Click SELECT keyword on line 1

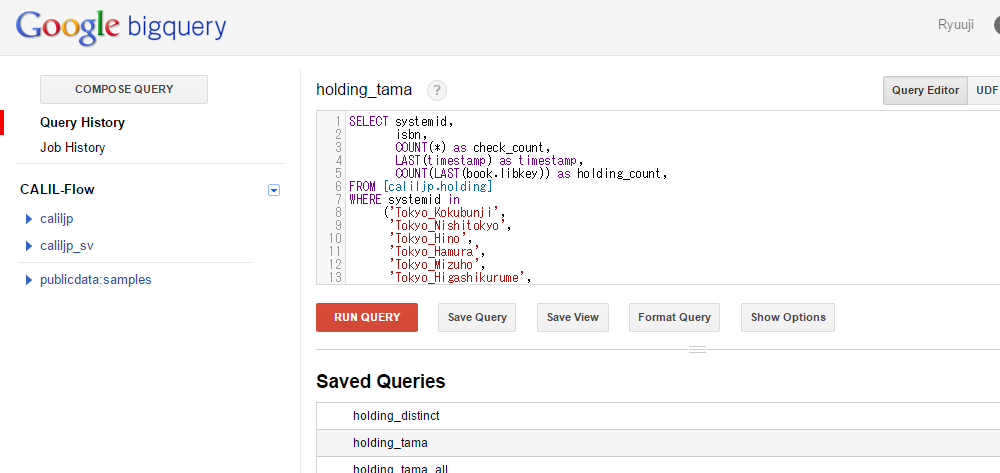(369, 122)
